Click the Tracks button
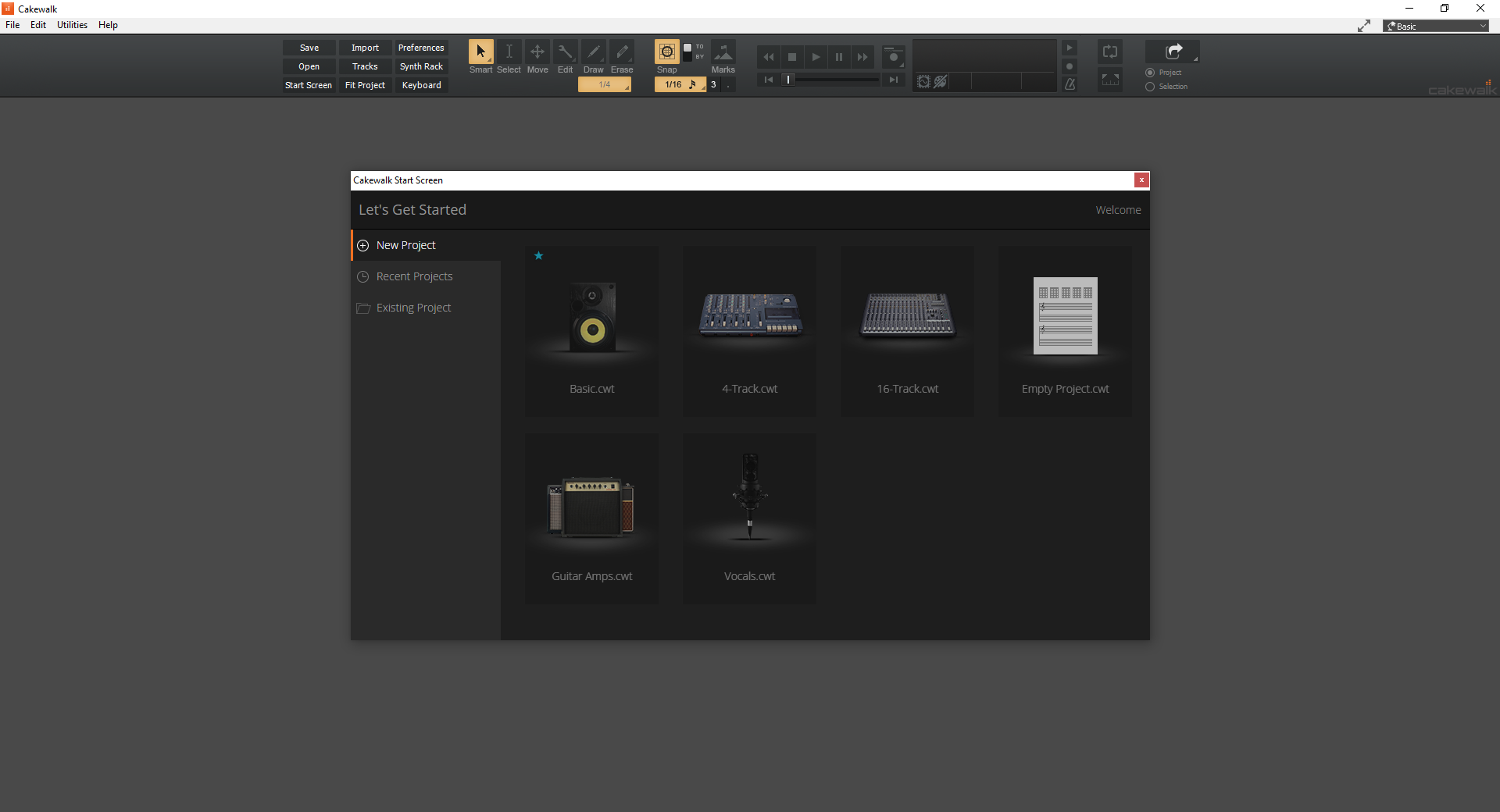This screenshot has height=812, width=1500. (x=365, y=66)
